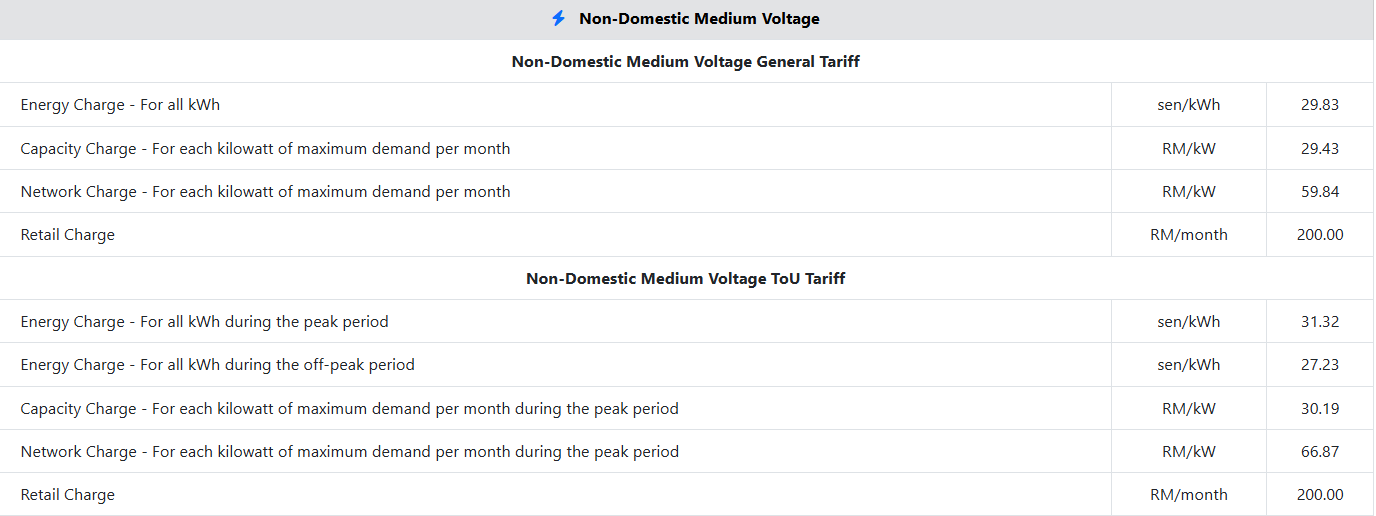
Task: Click the Retail Charge label under General Tariff
Action: (68, 235)
